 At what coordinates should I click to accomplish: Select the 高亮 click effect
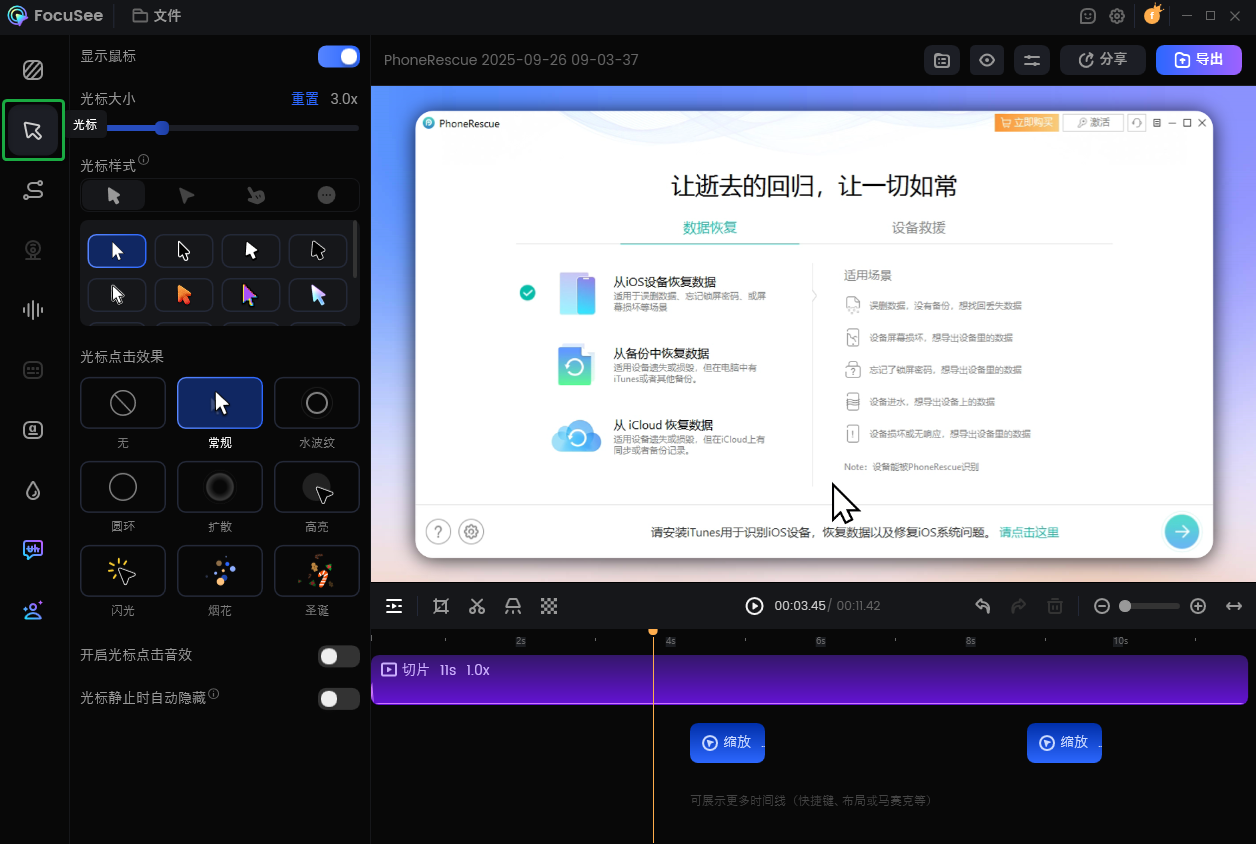[x=317, y=487]
